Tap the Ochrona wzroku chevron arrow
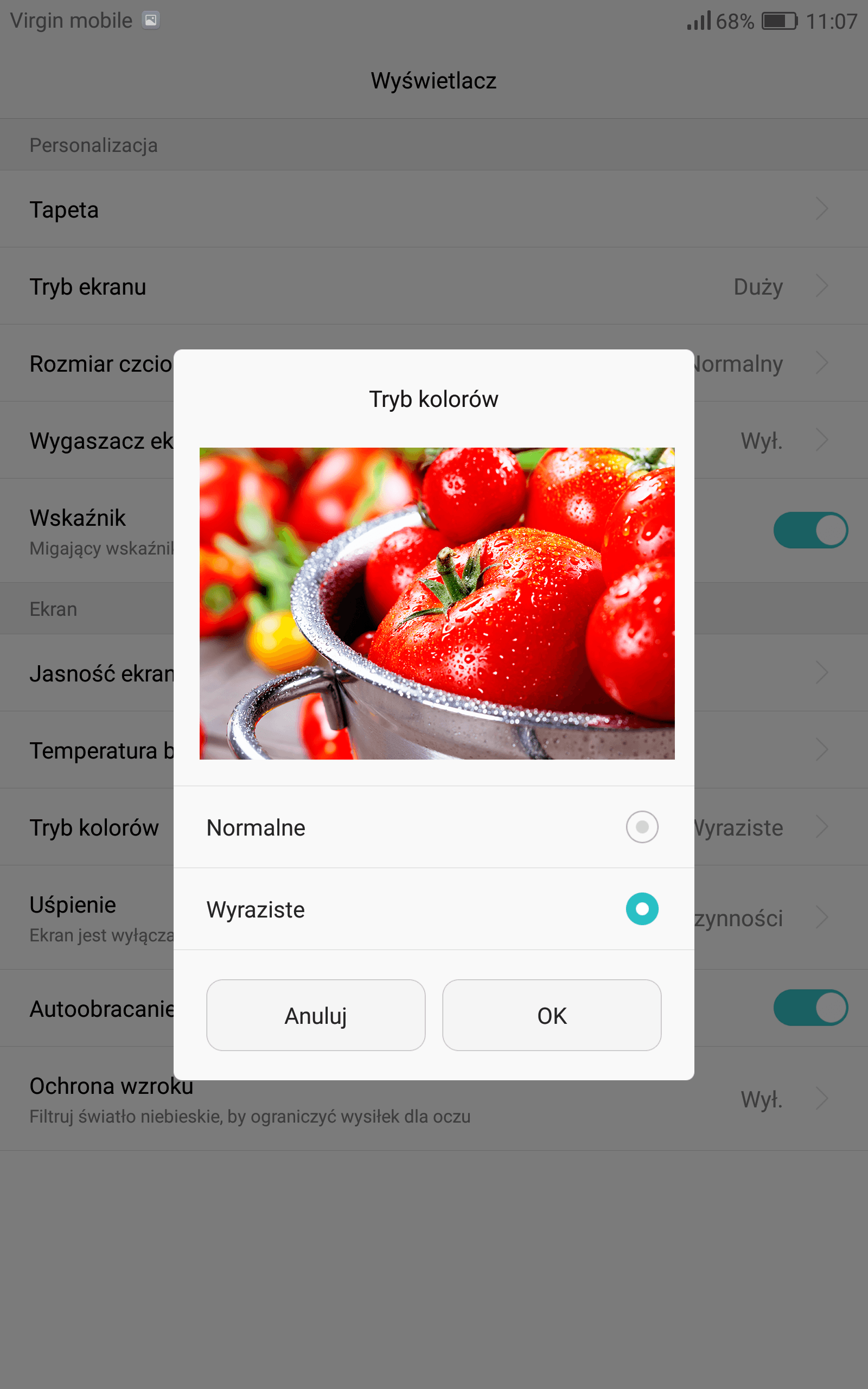The height and width of the screenshot is (1389, 868). pos(822,1099)
